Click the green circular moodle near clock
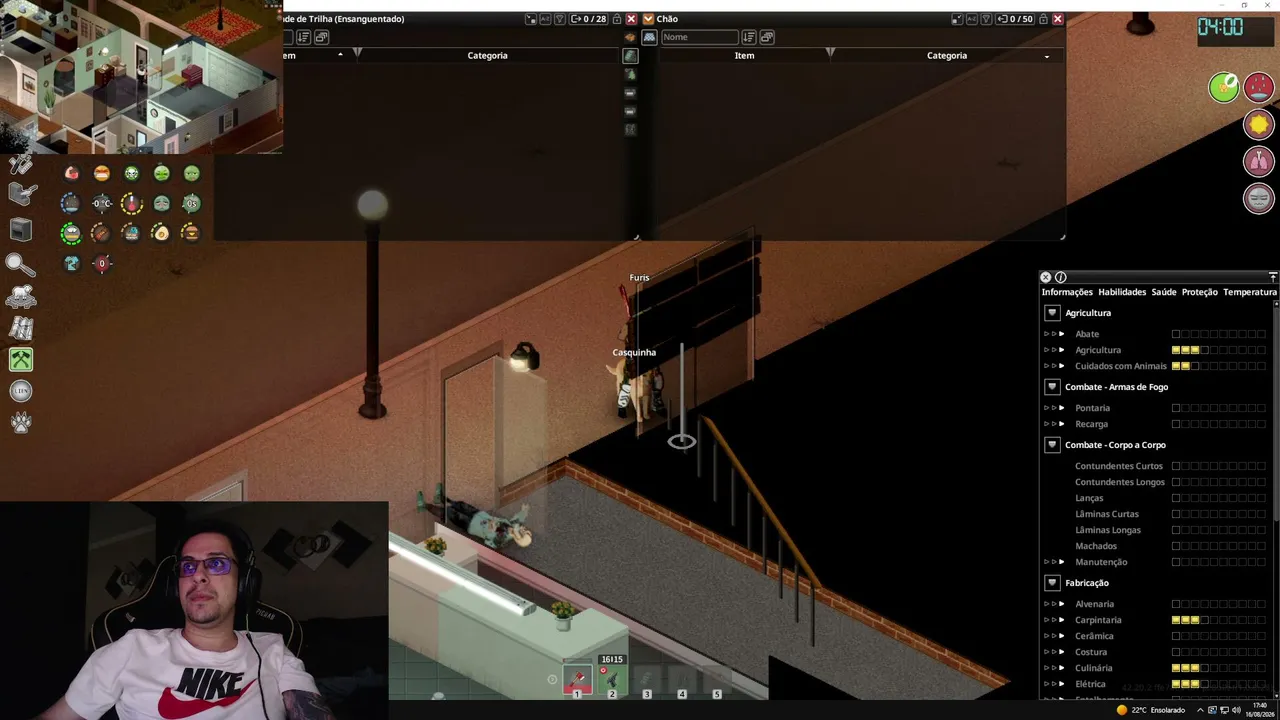The image size is (1280, 720). tap(1223, 87)
